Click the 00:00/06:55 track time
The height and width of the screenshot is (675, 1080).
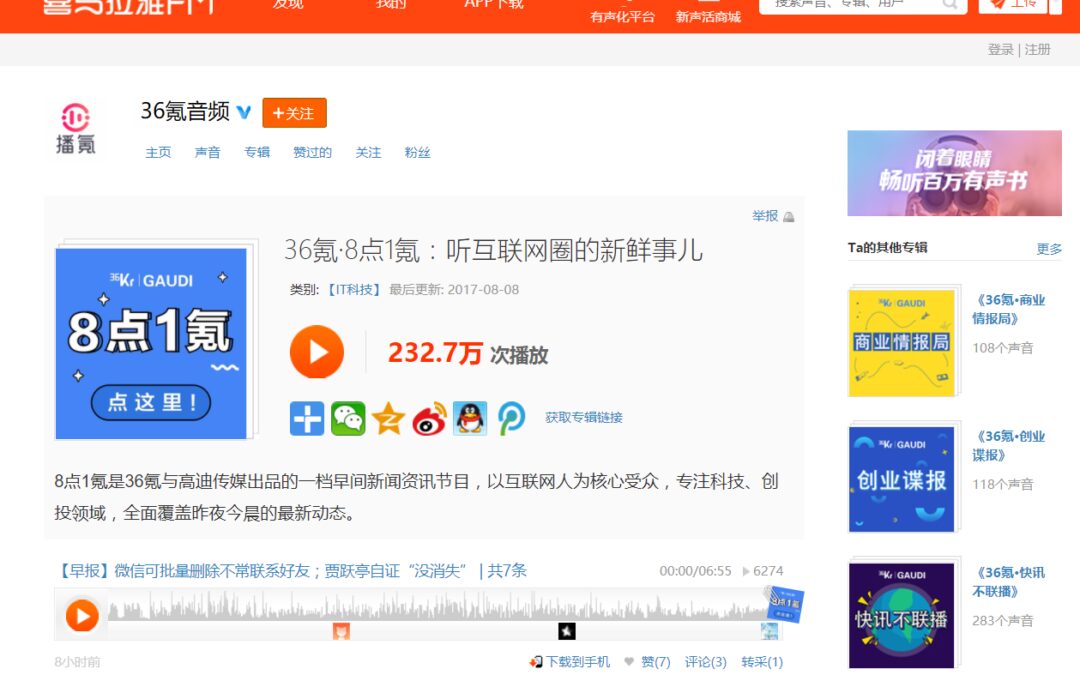695,571
